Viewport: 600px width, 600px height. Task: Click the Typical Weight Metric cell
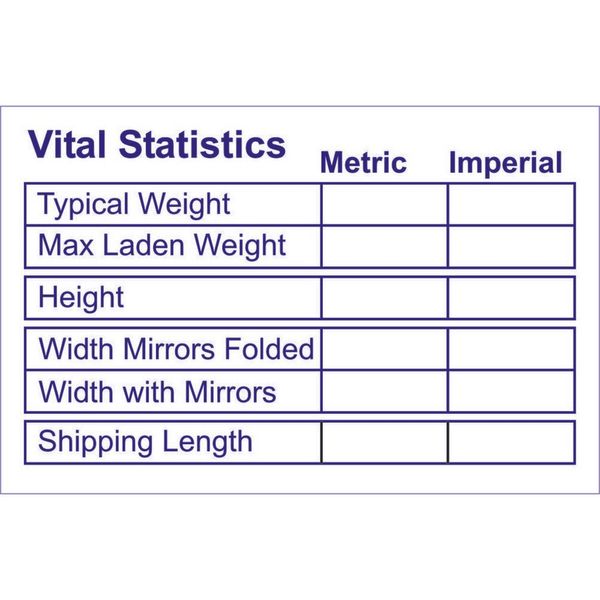tap(384, 204)
